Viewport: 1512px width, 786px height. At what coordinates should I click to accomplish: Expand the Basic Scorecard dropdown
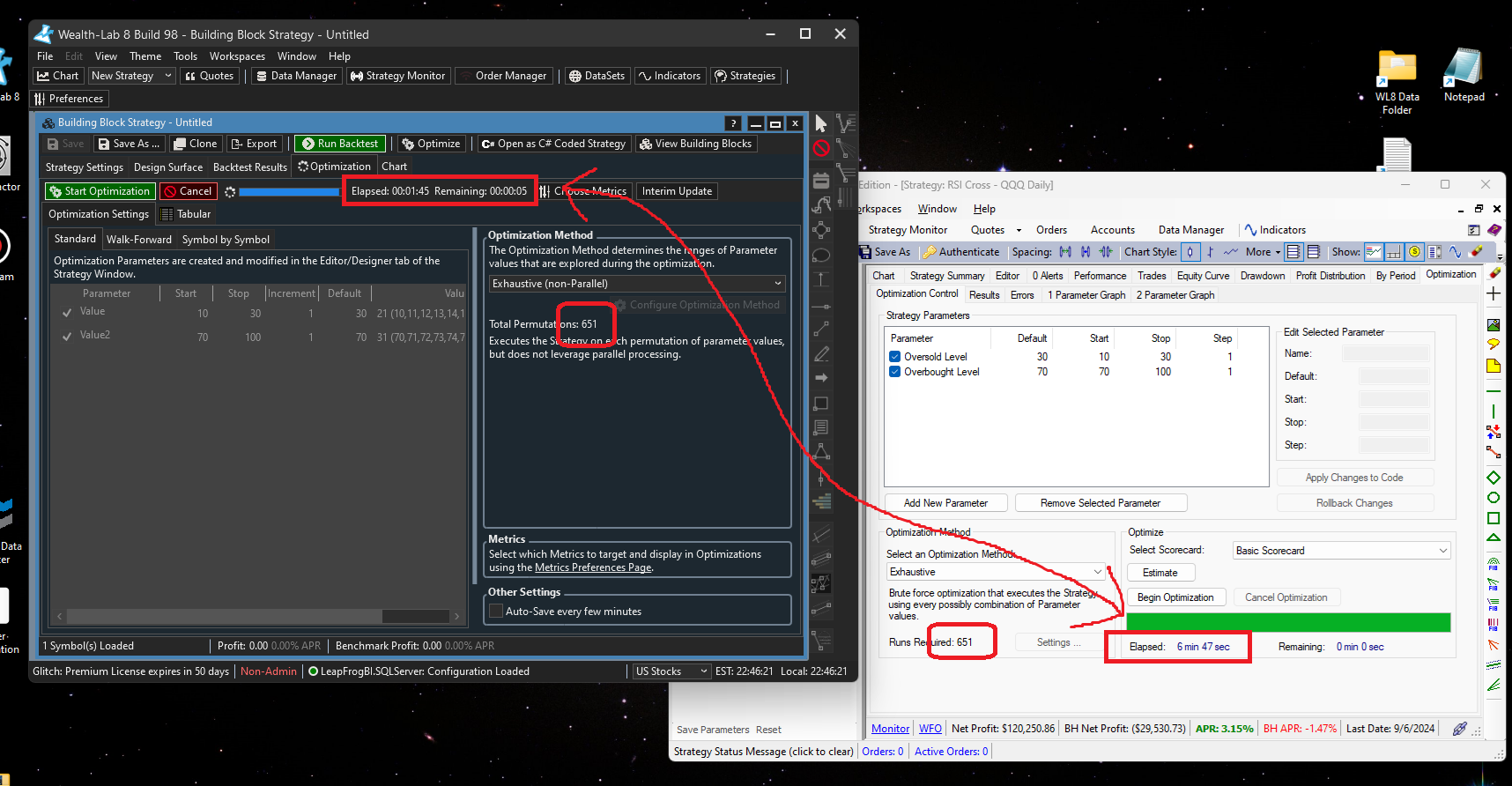(1341, 551)
